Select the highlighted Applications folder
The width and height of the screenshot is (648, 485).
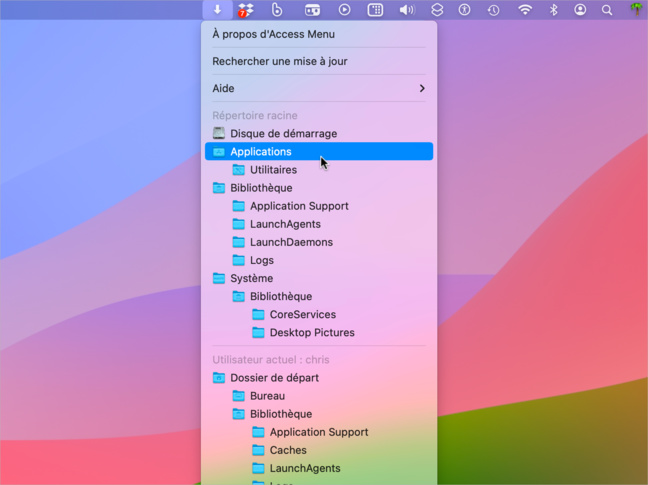tap(319, 152)
